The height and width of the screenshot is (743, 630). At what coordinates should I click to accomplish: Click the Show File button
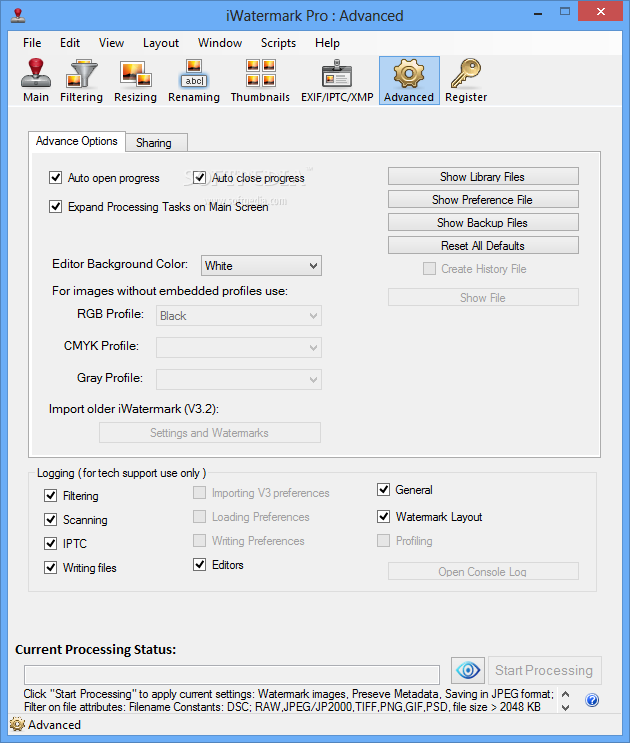click(483, 298)
